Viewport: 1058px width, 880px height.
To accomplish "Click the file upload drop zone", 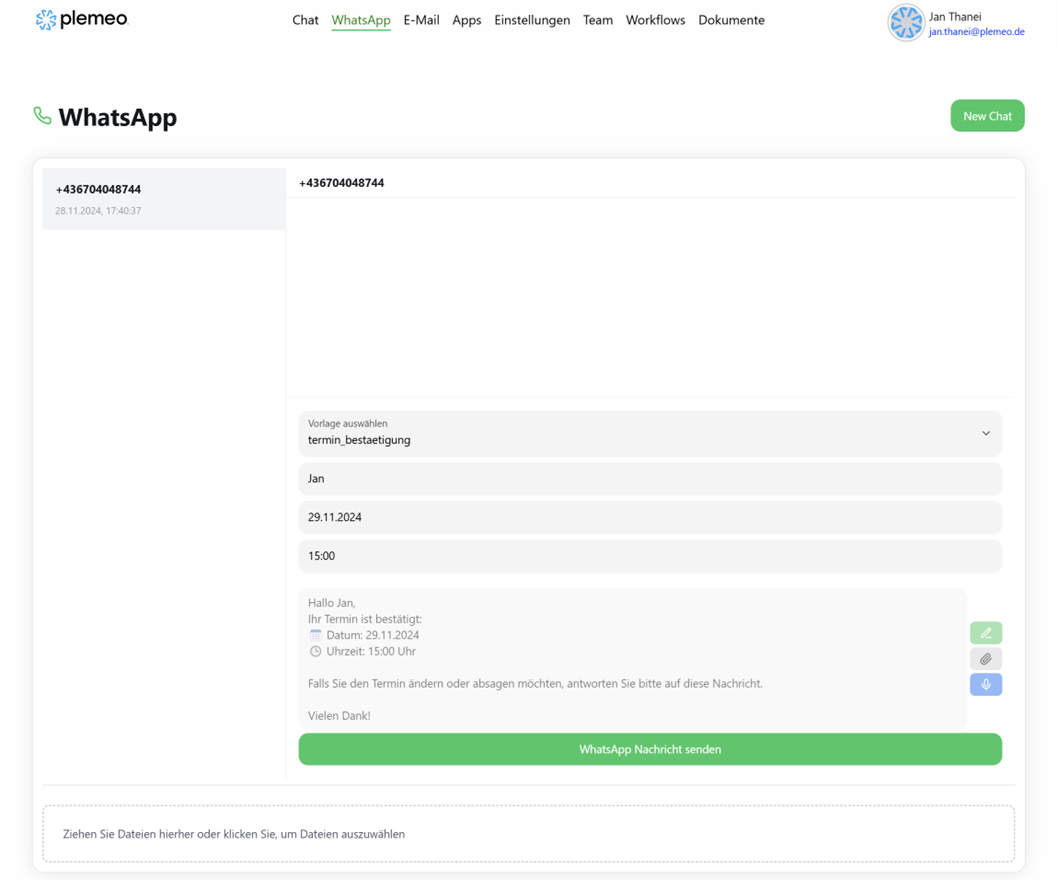I will 528,834.
